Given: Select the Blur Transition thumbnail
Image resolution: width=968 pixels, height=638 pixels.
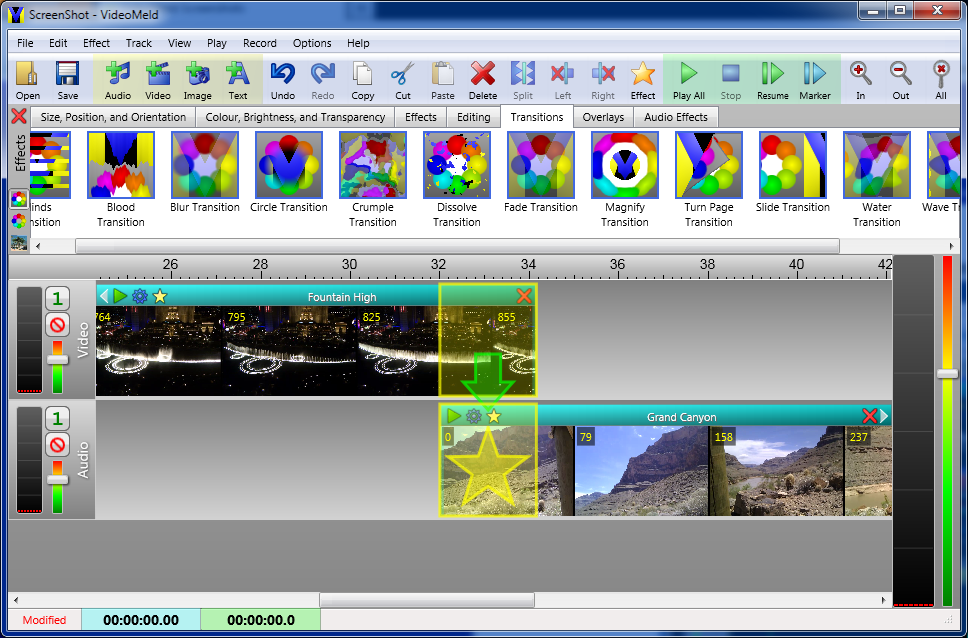Looking at the screenshot, I should [205, 165].
